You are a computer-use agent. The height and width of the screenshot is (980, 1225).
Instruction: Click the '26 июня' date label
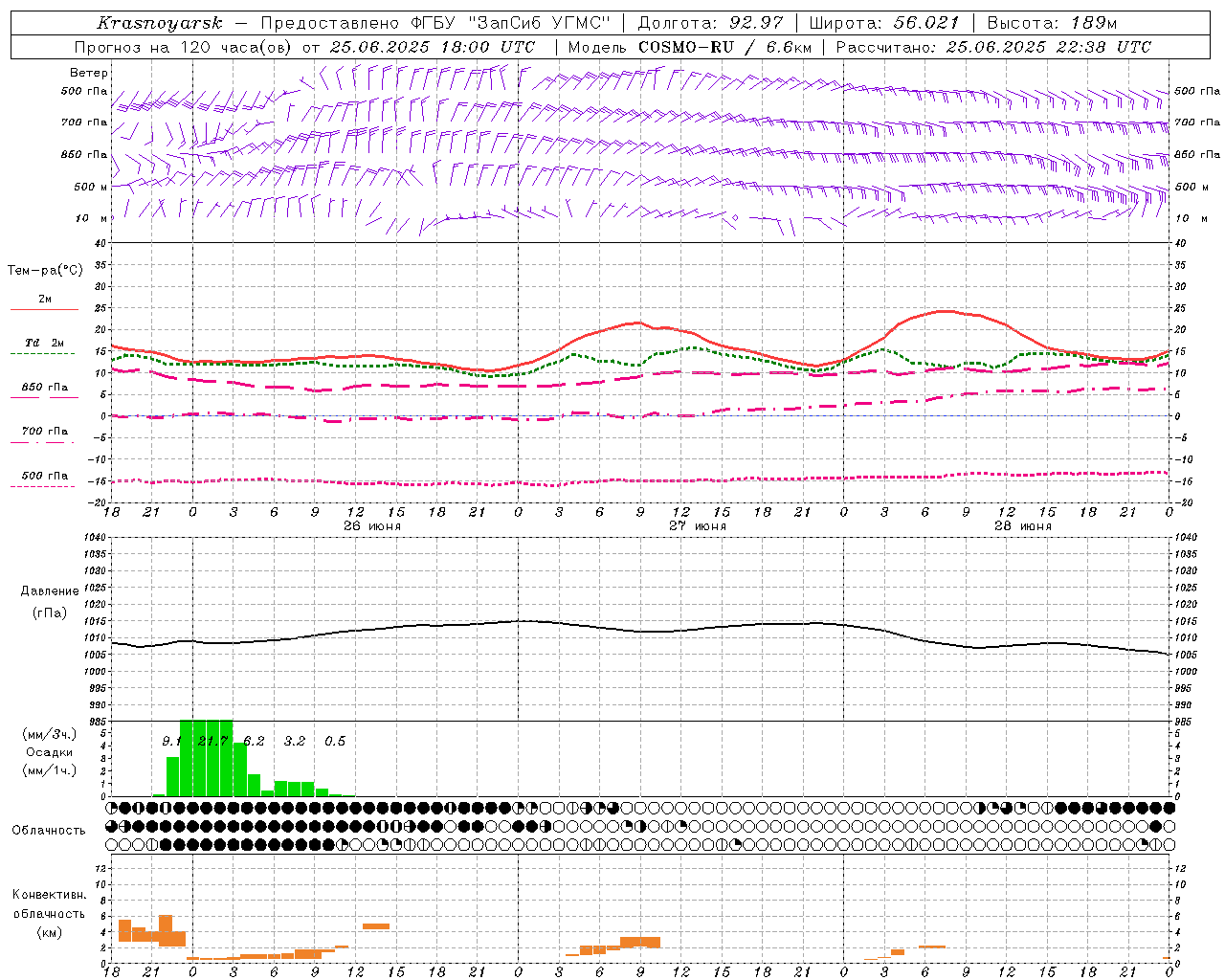[371, 526]
